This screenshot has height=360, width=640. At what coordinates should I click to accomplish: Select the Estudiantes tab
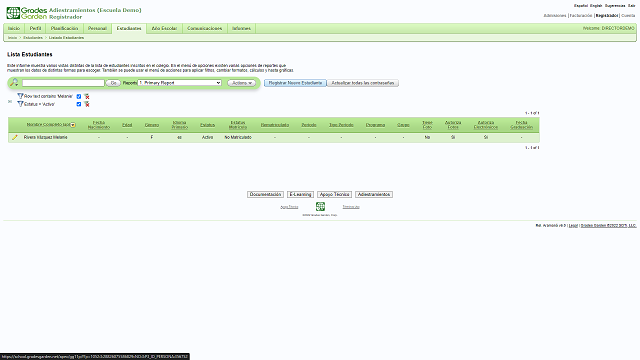click(x=129, y=28)
